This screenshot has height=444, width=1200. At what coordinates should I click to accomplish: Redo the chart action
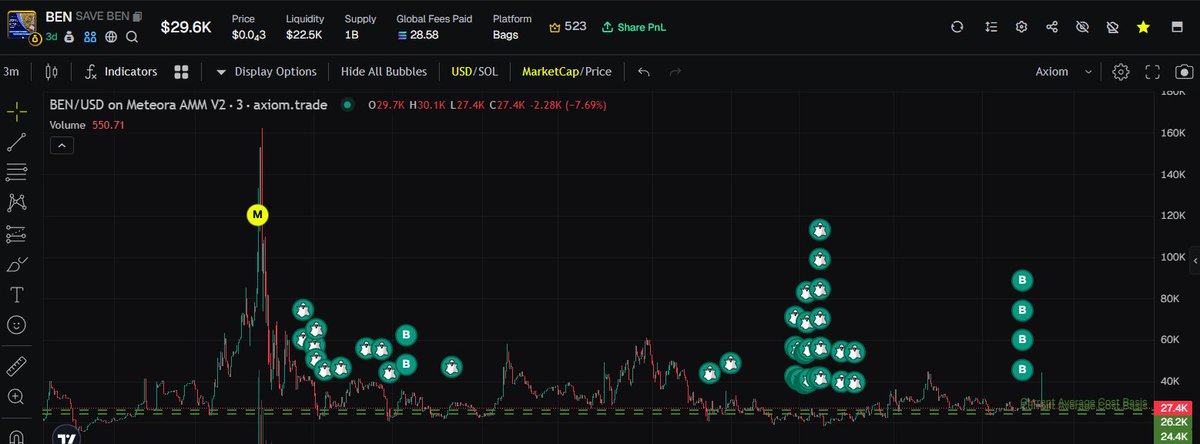675,72
